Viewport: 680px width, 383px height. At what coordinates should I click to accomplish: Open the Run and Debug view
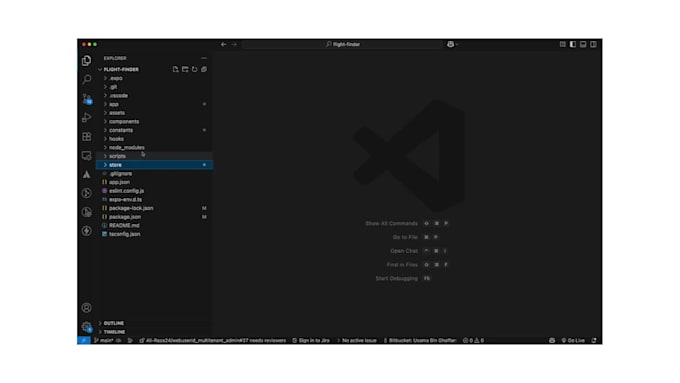point(87,118)
